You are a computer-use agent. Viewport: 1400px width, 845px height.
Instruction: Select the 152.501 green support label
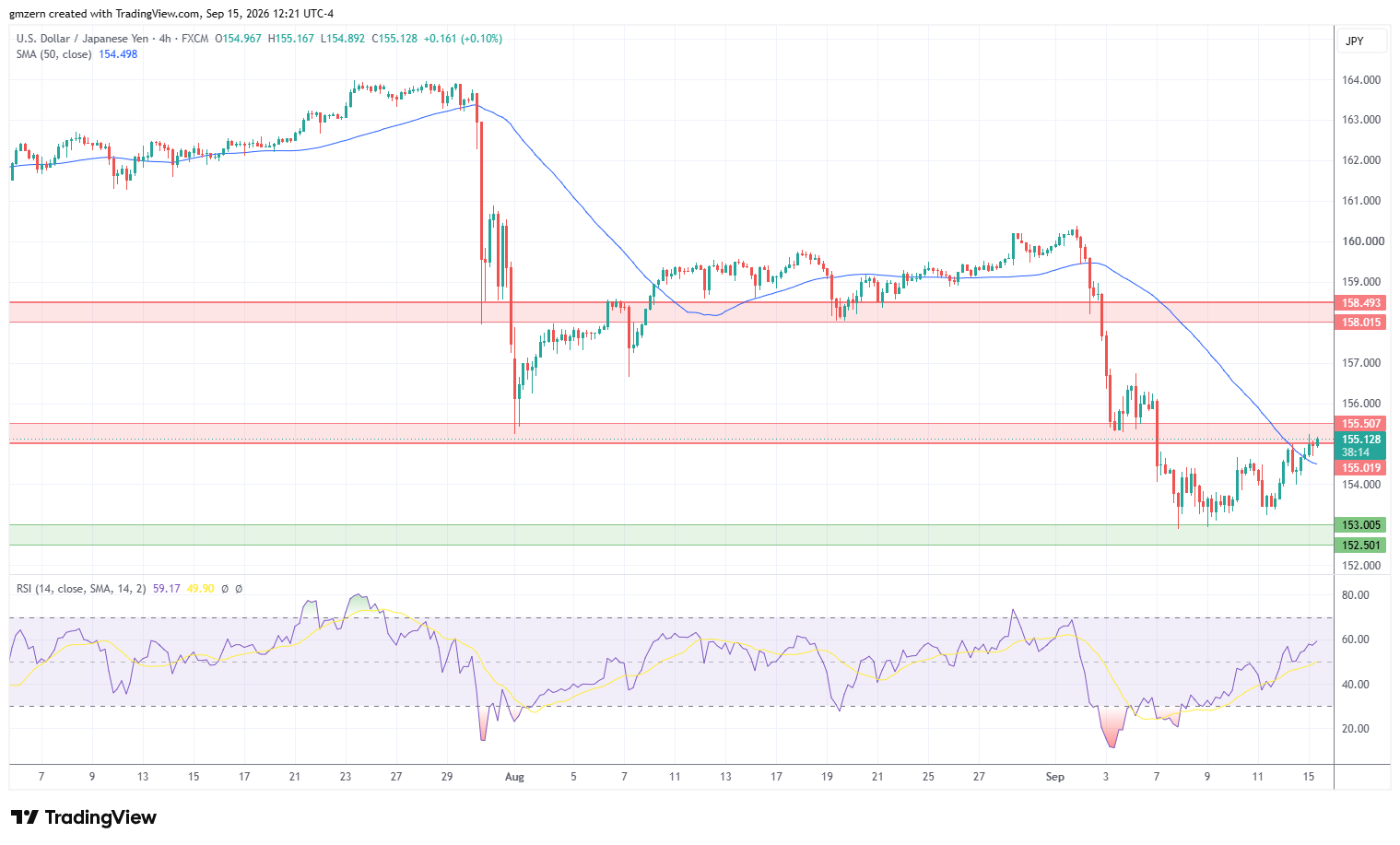point(1361,546)
